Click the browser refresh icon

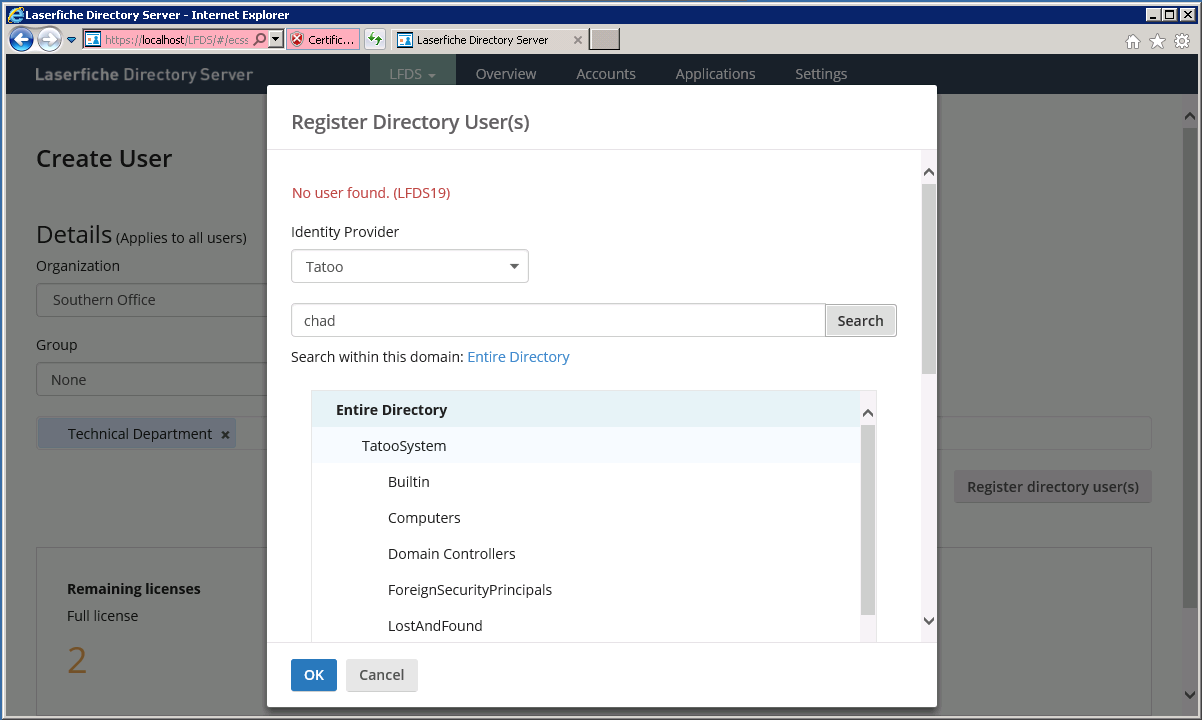click(375, 40)
